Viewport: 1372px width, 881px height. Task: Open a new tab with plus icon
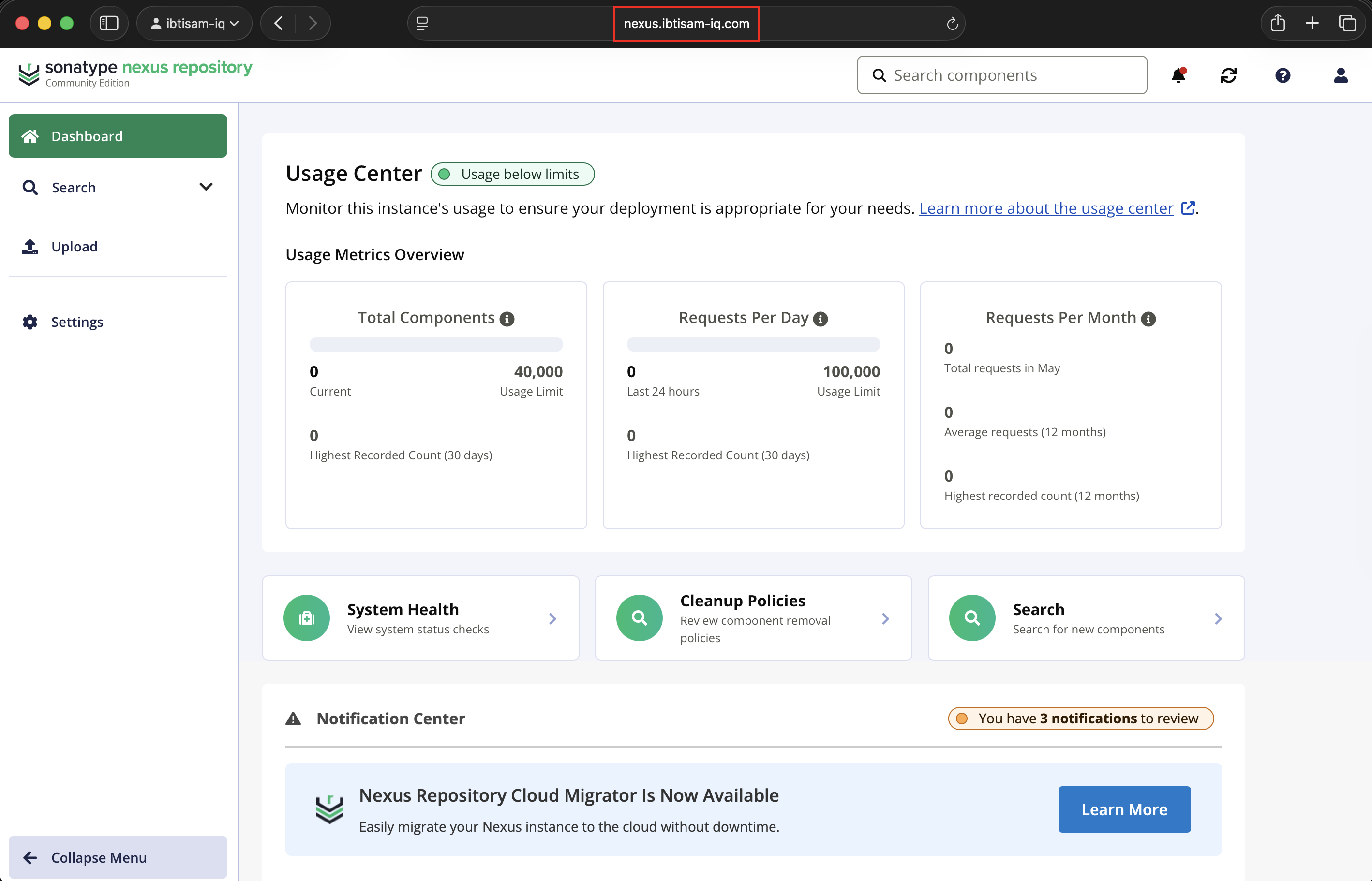1312,24
